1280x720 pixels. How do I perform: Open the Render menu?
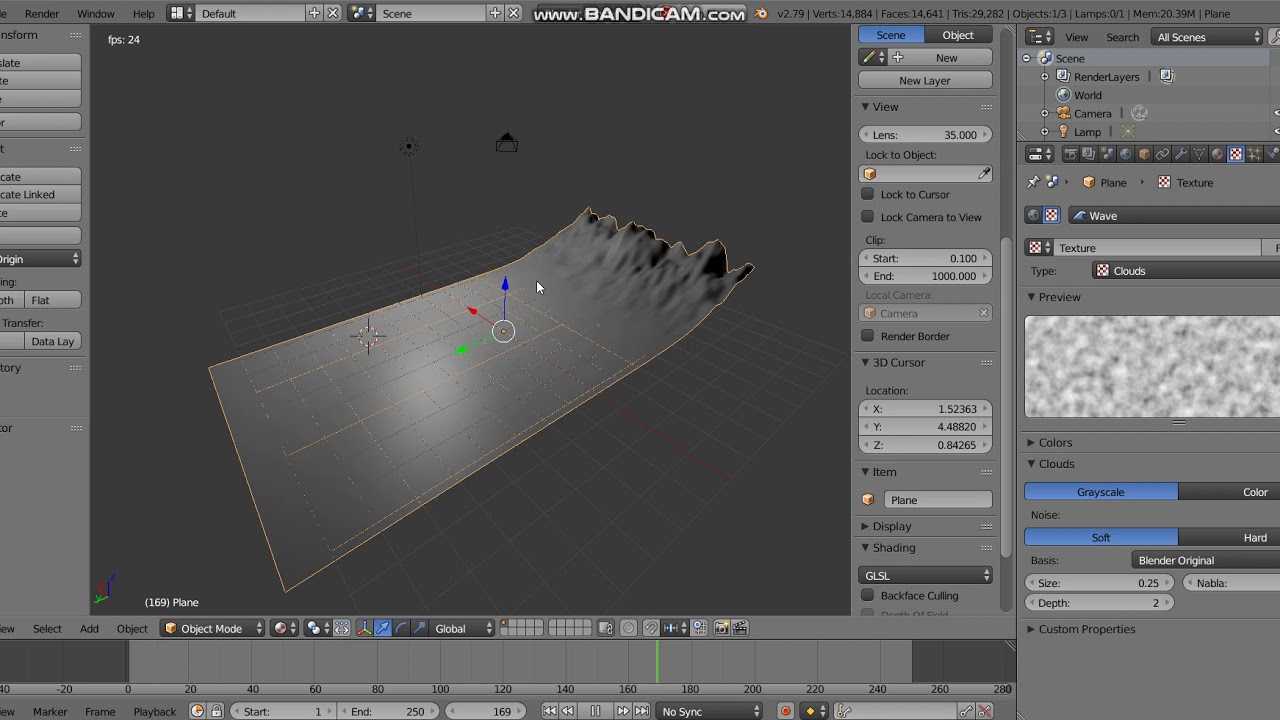(x=42, y=13)
